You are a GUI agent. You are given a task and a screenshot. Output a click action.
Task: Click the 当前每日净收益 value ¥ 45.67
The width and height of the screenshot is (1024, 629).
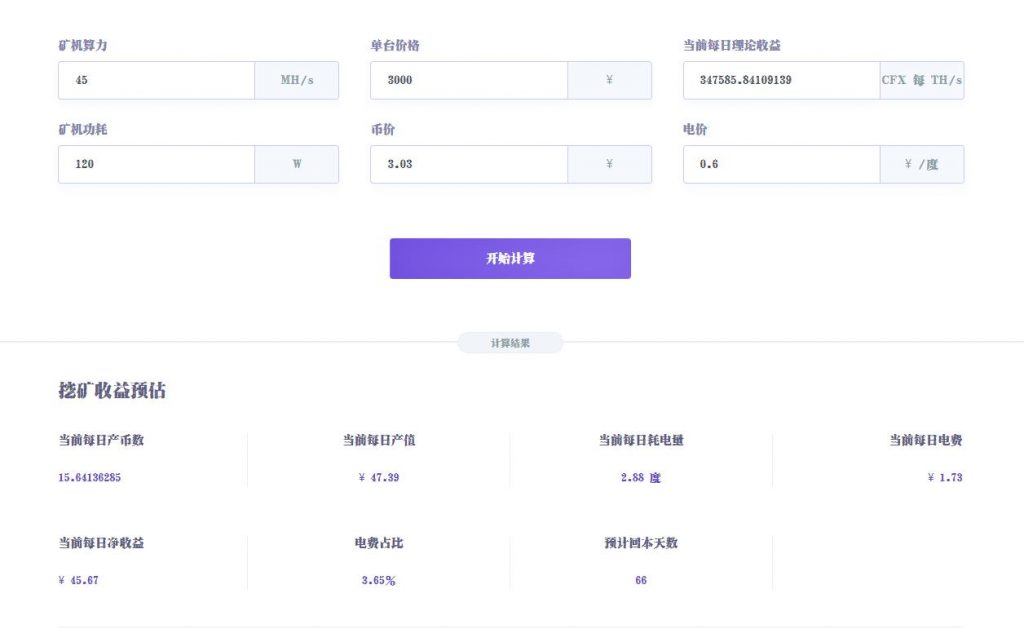coord(78,580)
